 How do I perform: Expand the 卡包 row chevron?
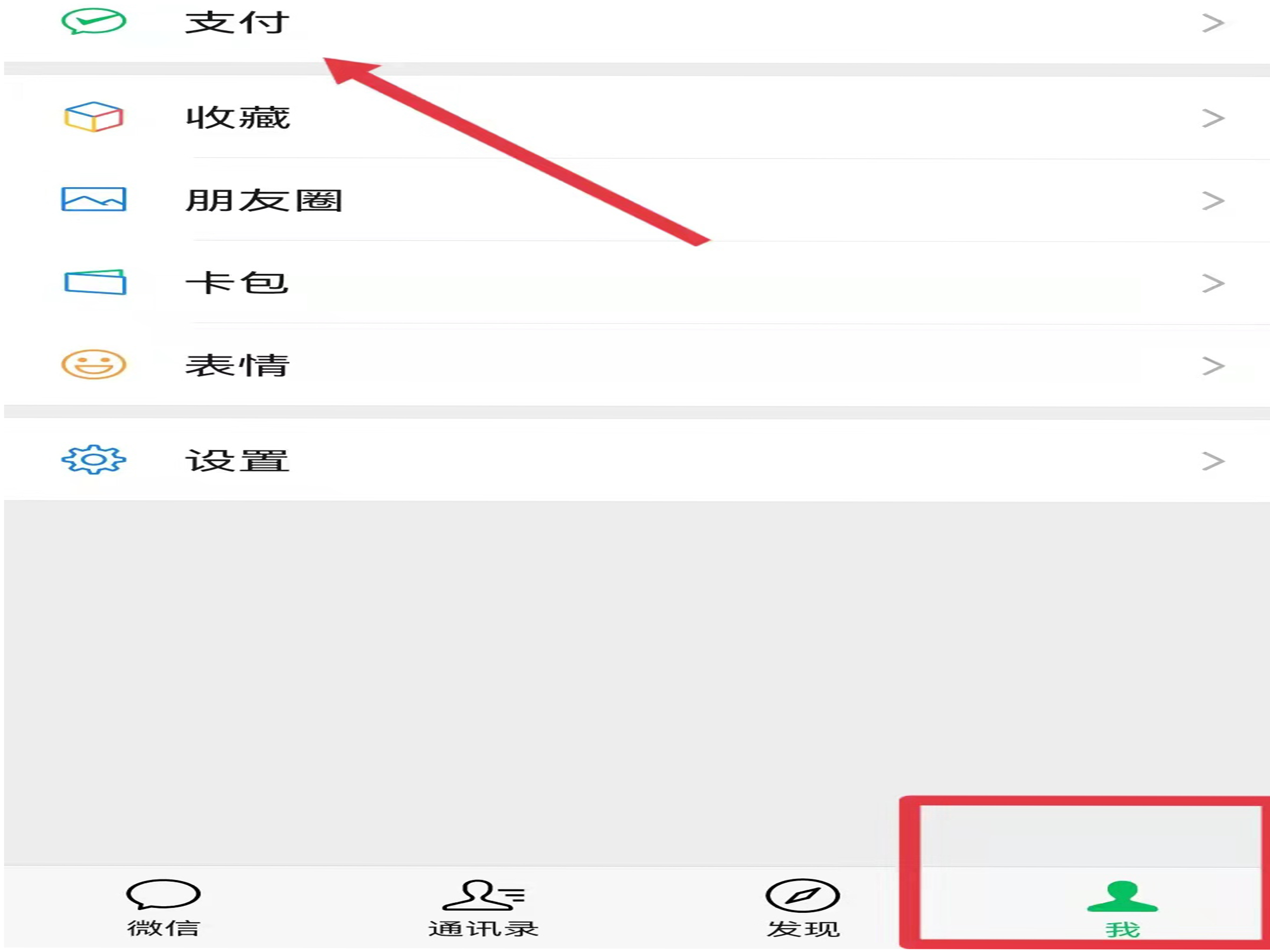point(1213,283)
